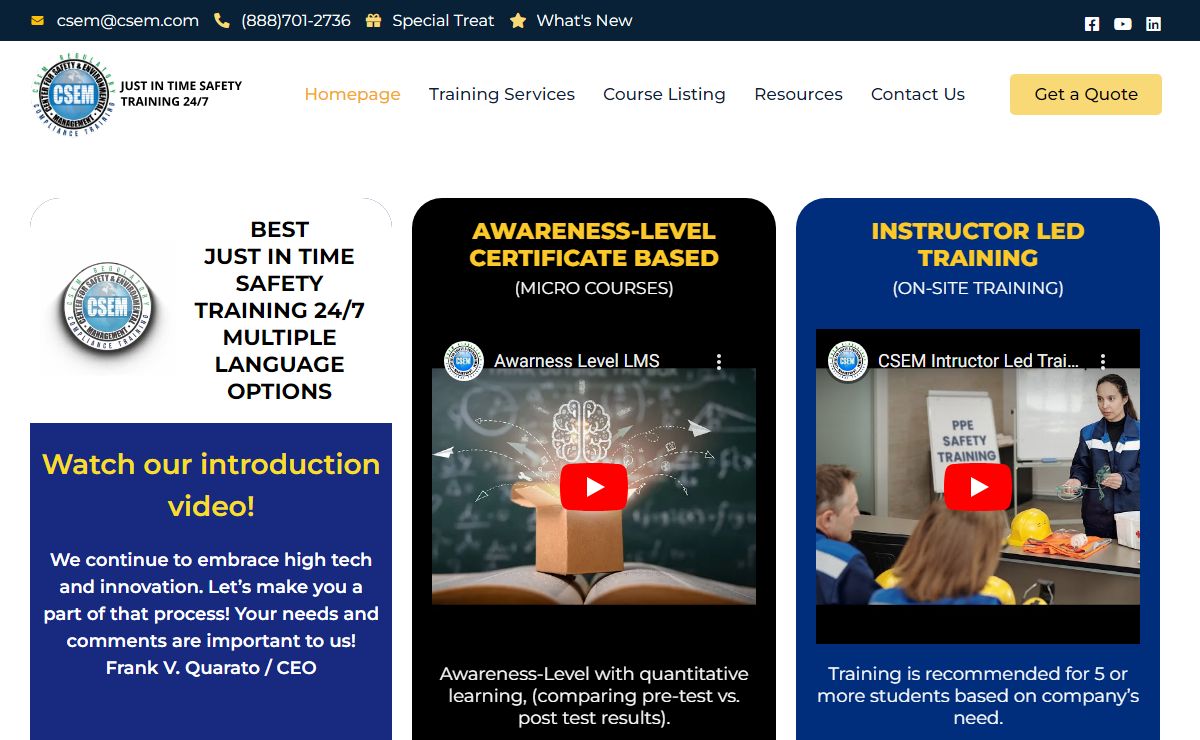Image resolution: width=1200 pixels, height=740 pixels.
Task: Click the Get a Quote button
Action: click(x=1086, y=94)
